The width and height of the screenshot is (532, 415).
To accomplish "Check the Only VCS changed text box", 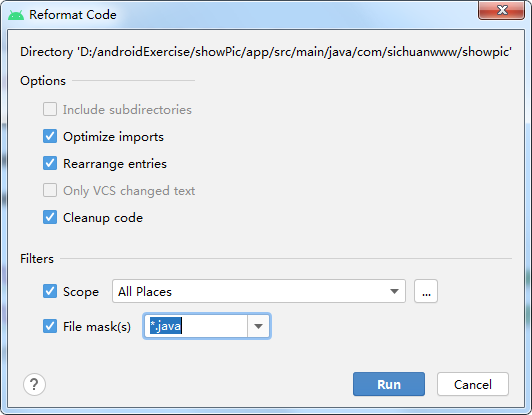I will pos(50,190).
